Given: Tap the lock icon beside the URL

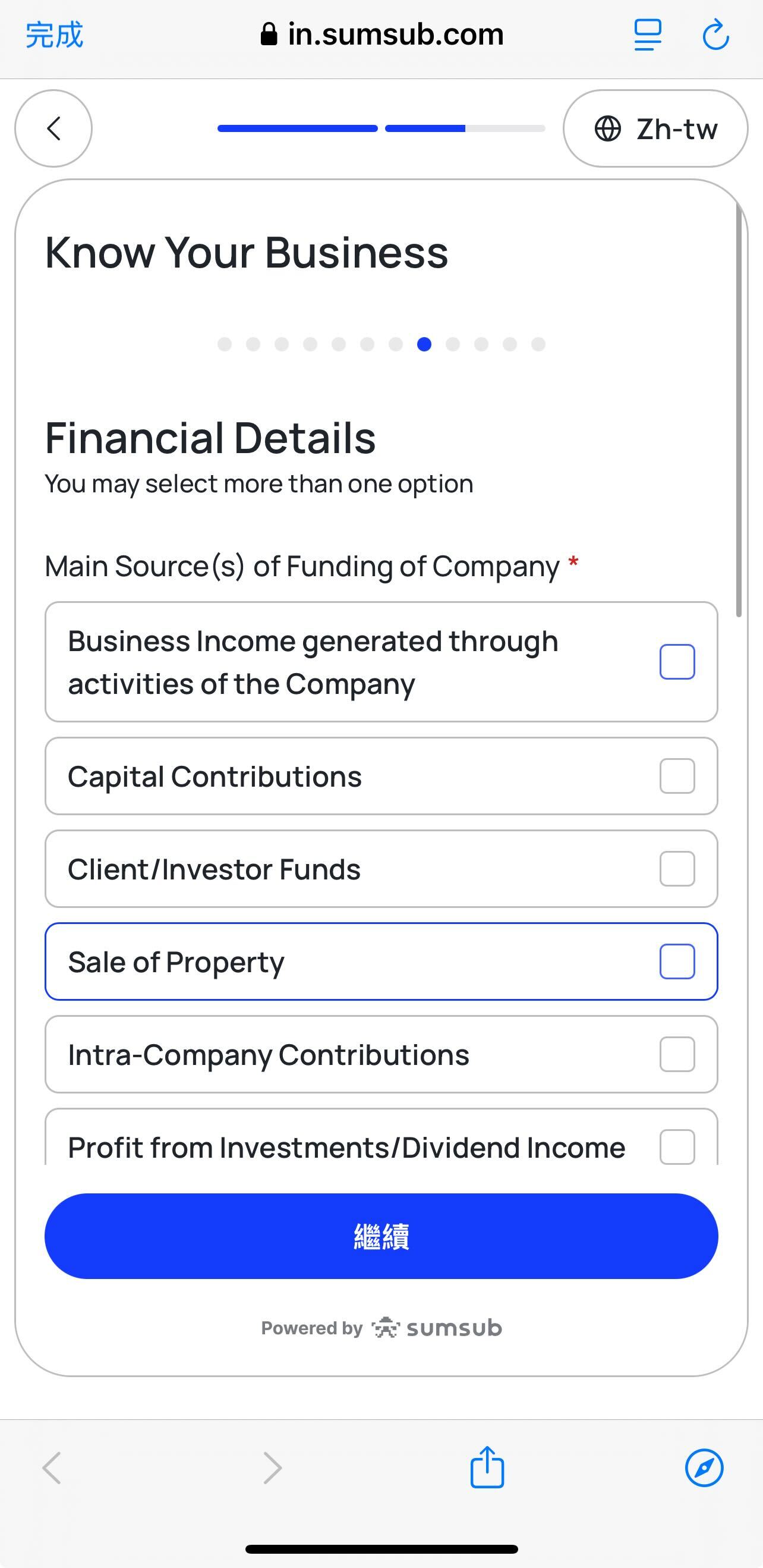Looking at the screenshot, I should (269, 34).
